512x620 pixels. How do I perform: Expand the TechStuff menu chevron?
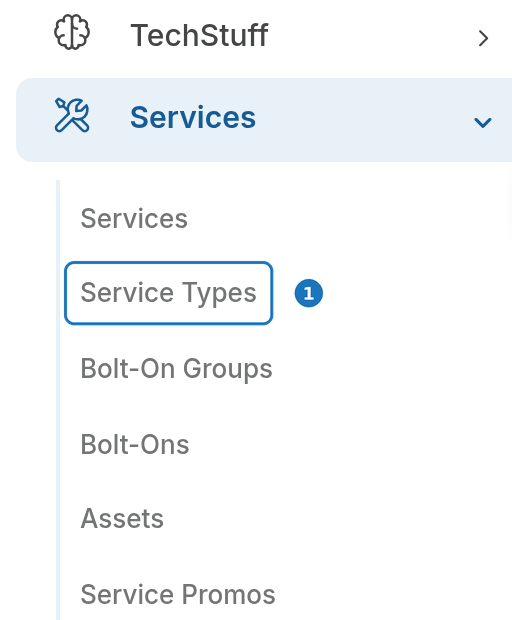(483, 38)
